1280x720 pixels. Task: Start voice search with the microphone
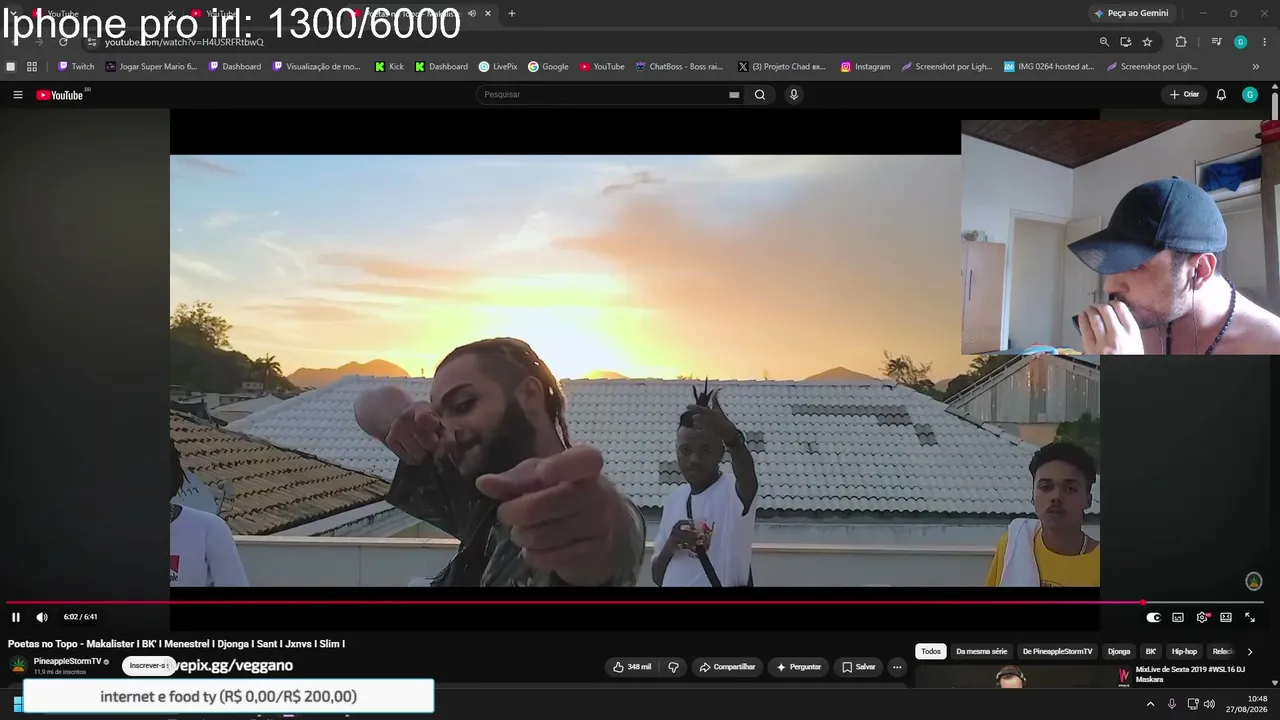tap(794, 95)
